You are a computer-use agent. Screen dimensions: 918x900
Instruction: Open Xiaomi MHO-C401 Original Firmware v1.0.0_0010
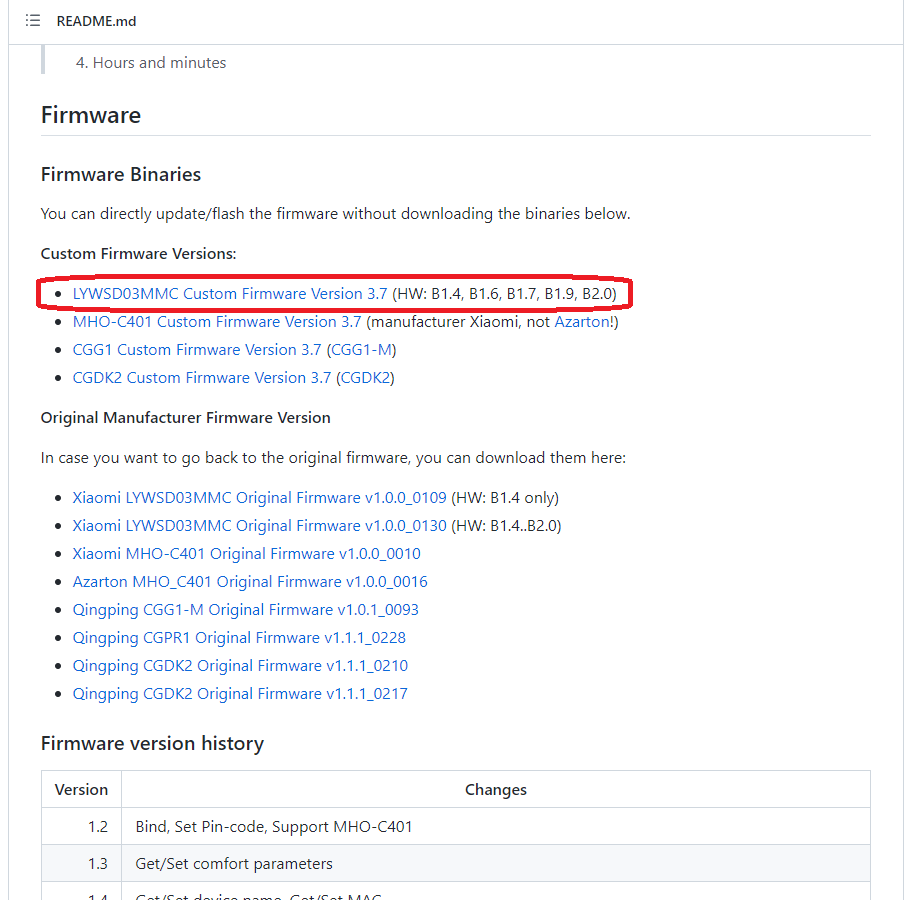click(246, 554)
